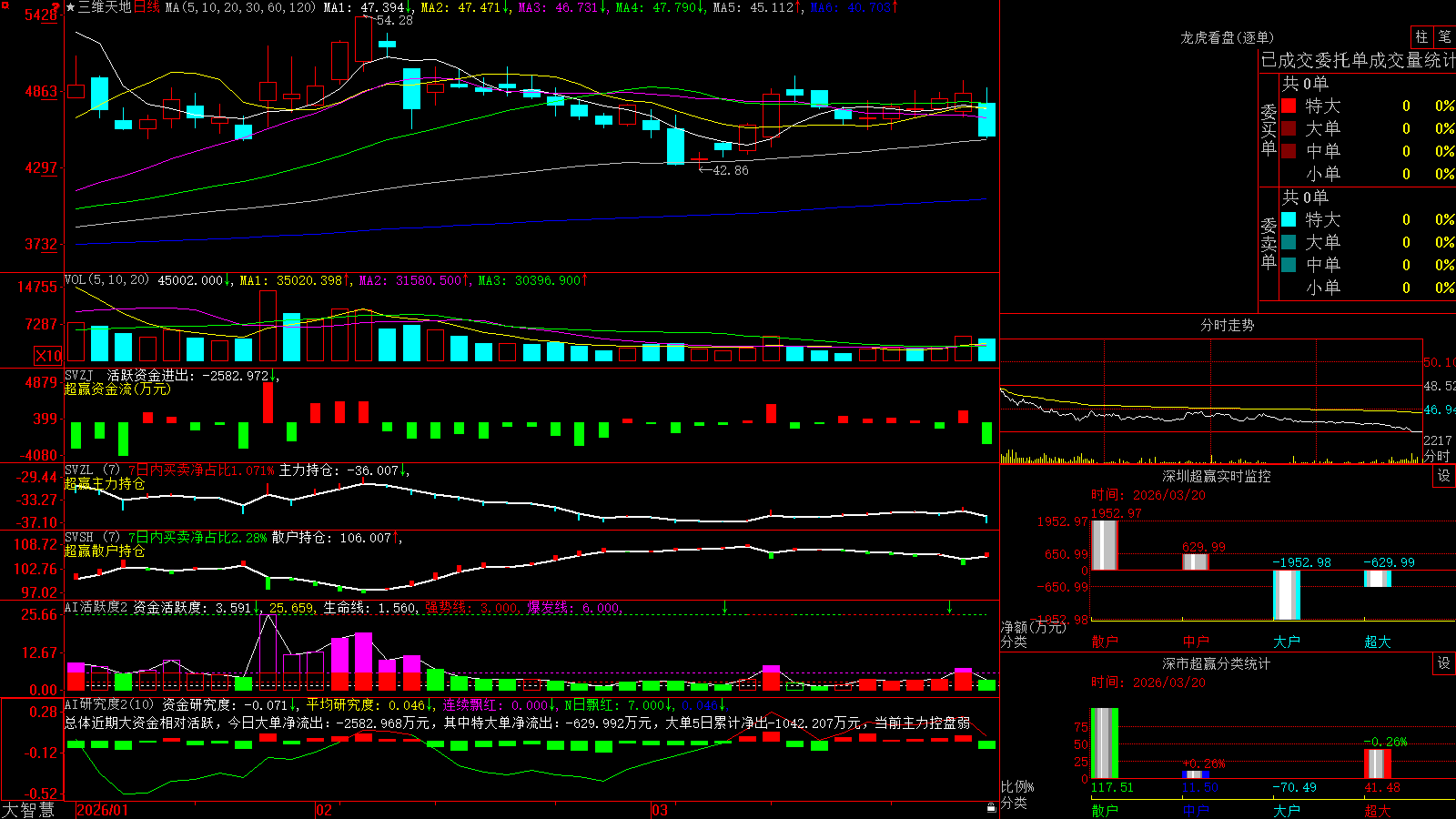Viewport: 1456px width, 819px height.
Task: Click 超大 label under 实时监控 bar chart
Action: pyautogui.click(x=1378, y=642)
